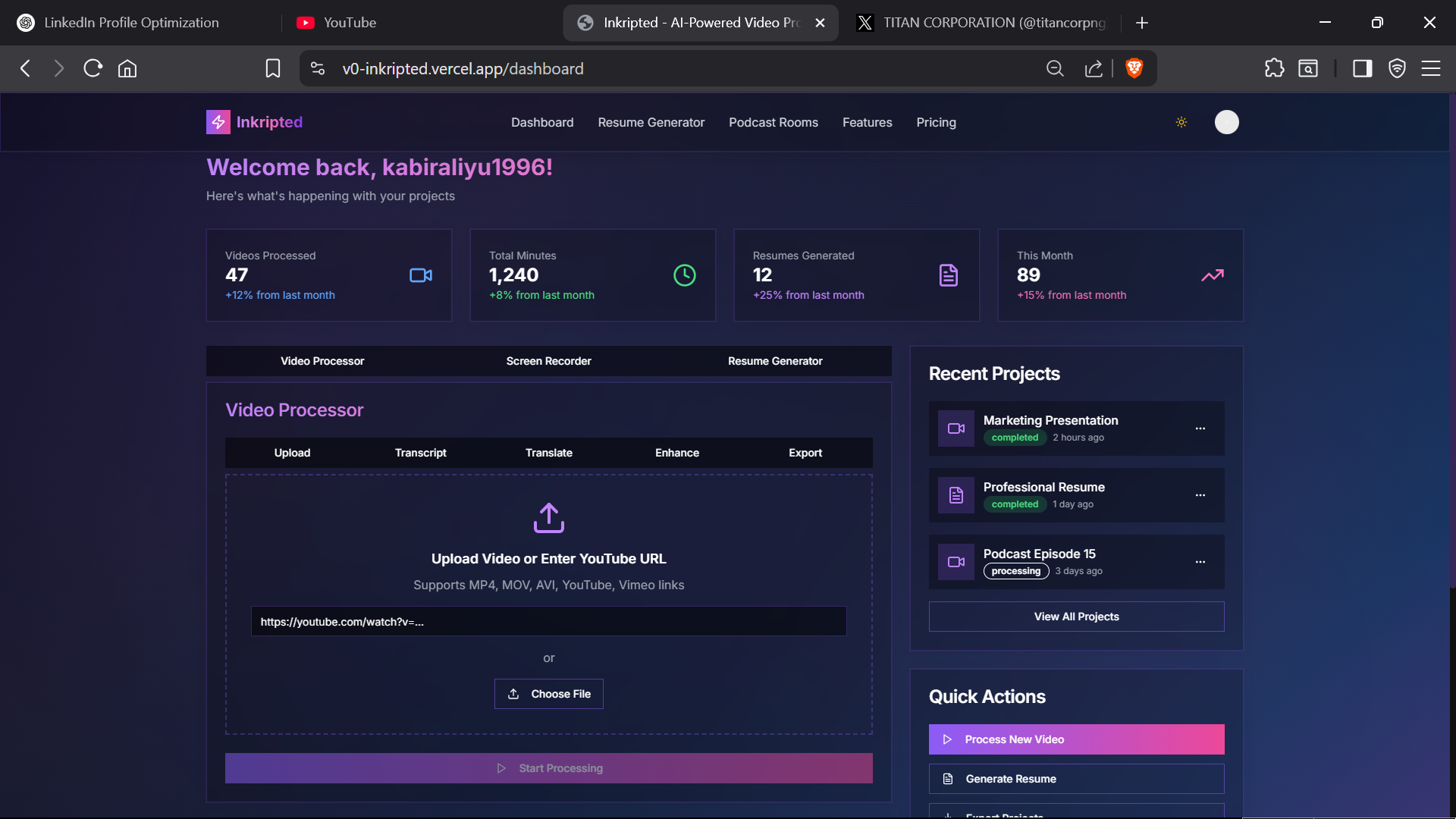Open Resume Generator in the top navigation
Image resolution: width=1456 pixels, height=819 pixels.
click(651, 122)
